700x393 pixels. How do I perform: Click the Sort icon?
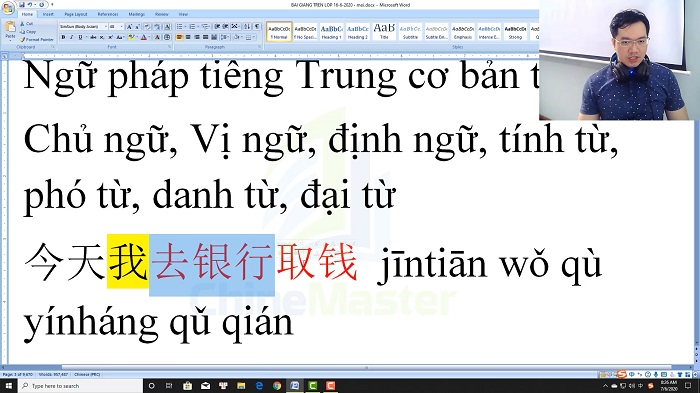click(247, 27)
